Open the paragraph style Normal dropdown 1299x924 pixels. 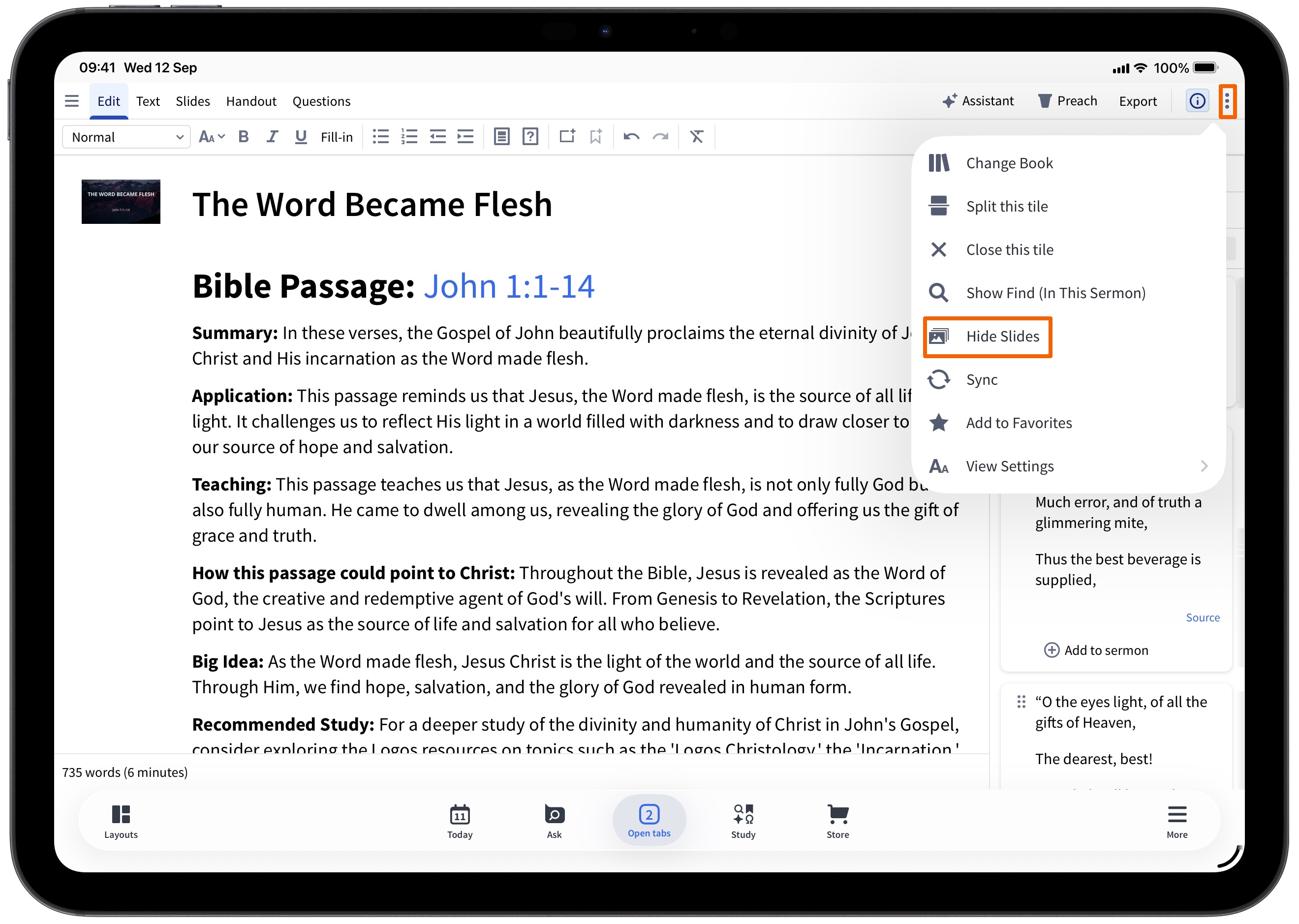click(126, 137)
